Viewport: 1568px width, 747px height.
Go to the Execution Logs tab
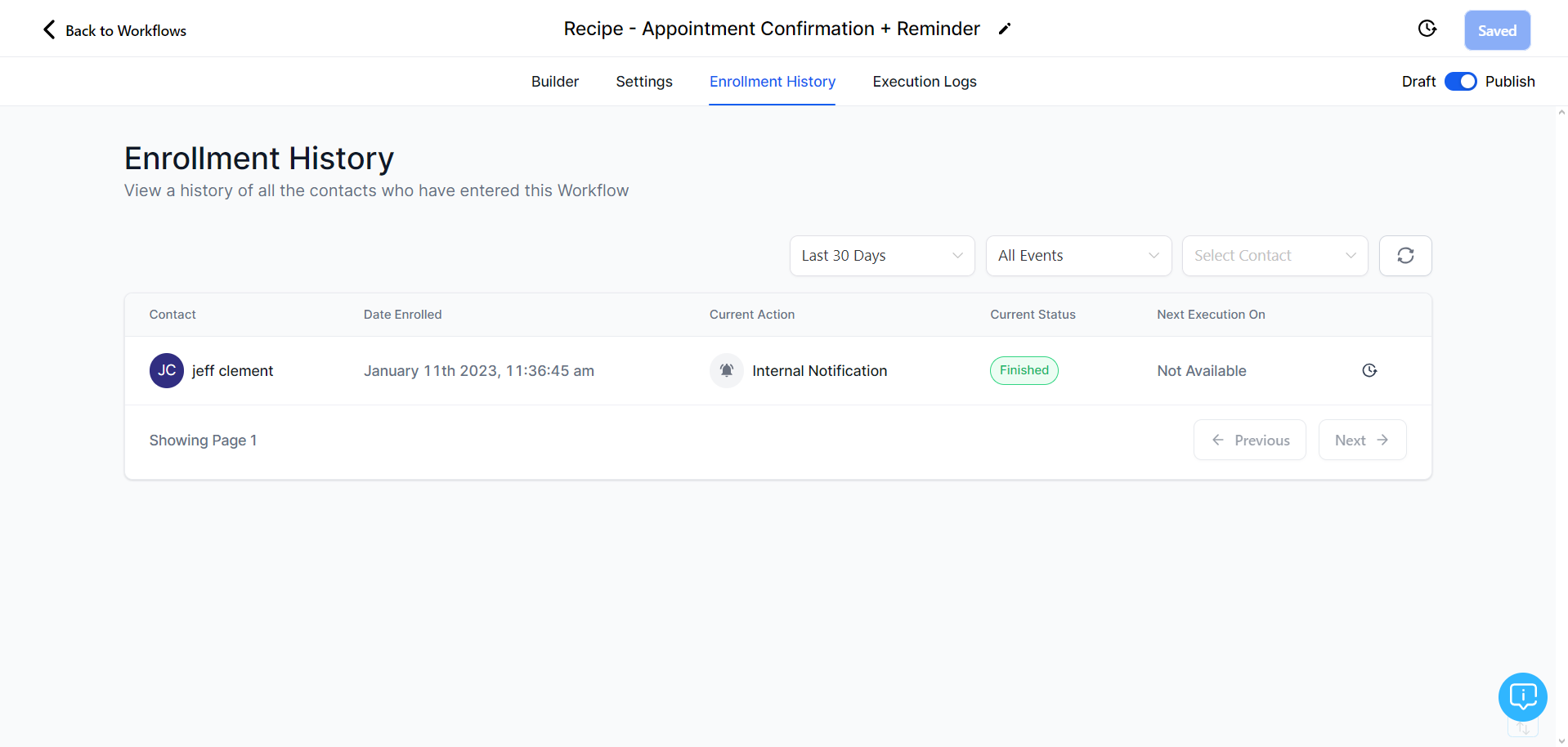[x=925, y=82]
